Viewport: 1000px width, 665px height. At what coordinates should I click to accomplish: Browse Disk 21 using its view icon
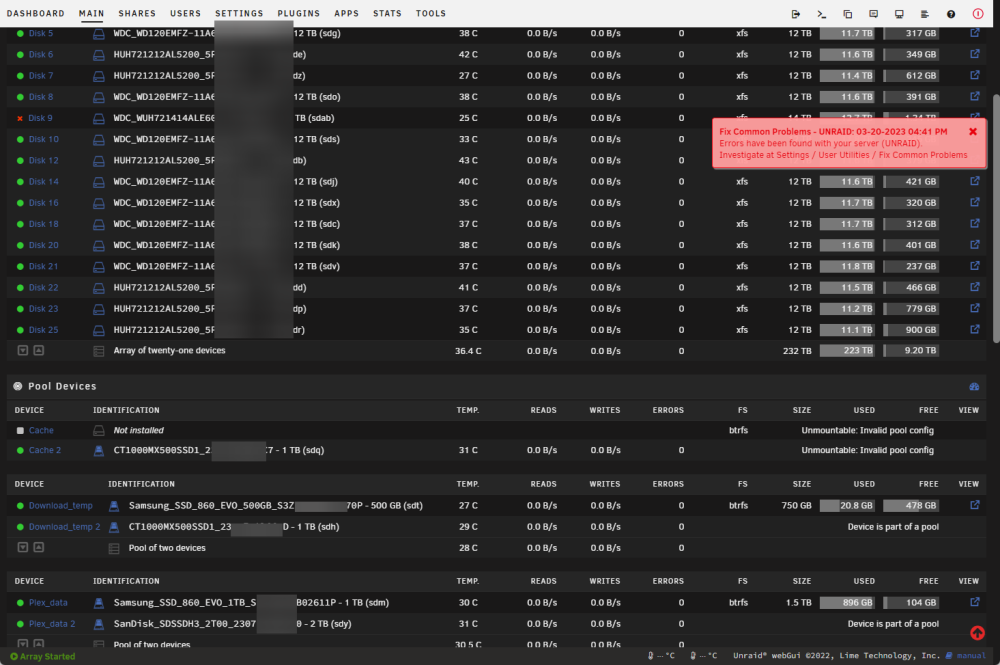pos(974,266)
